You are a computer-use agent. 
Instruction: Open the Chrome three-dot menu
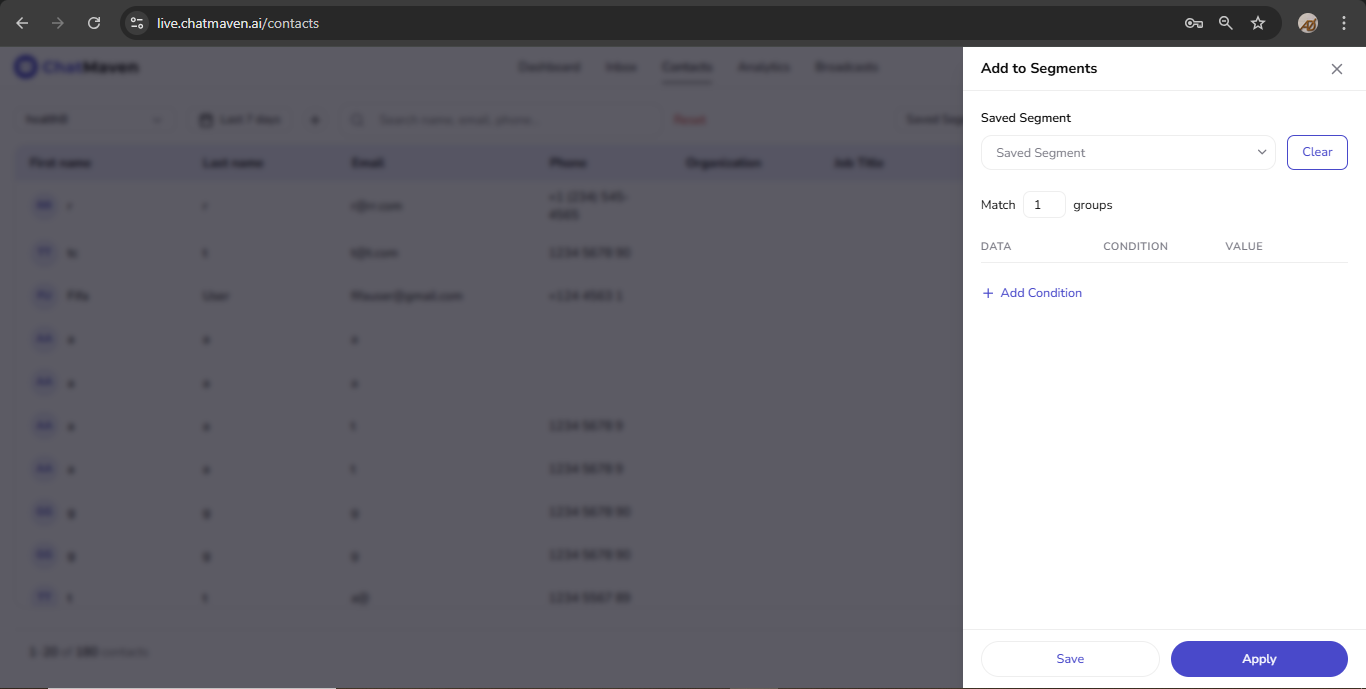point(1344,23)
